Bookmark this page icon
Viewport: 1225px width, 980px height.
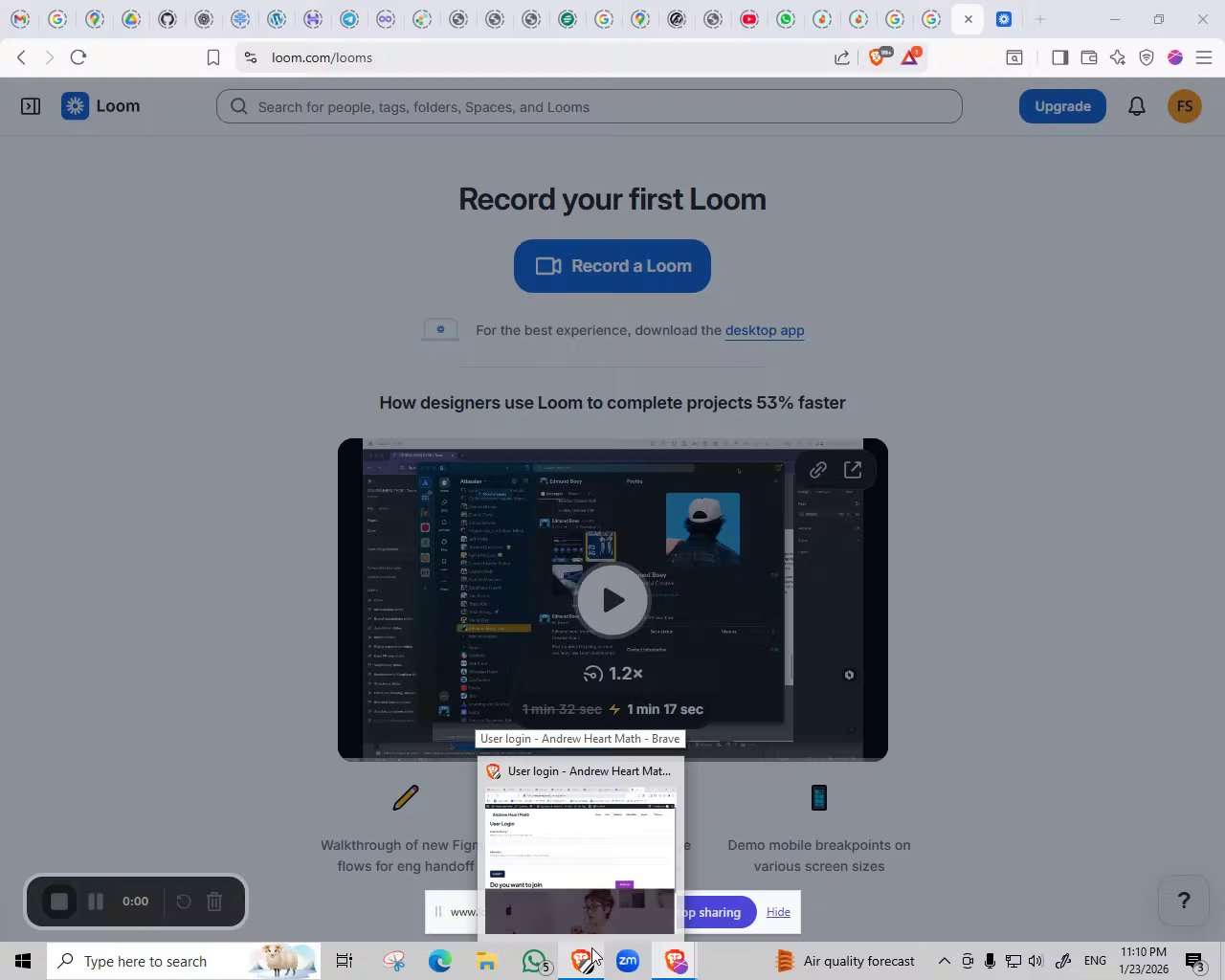(x=213, y=57)
